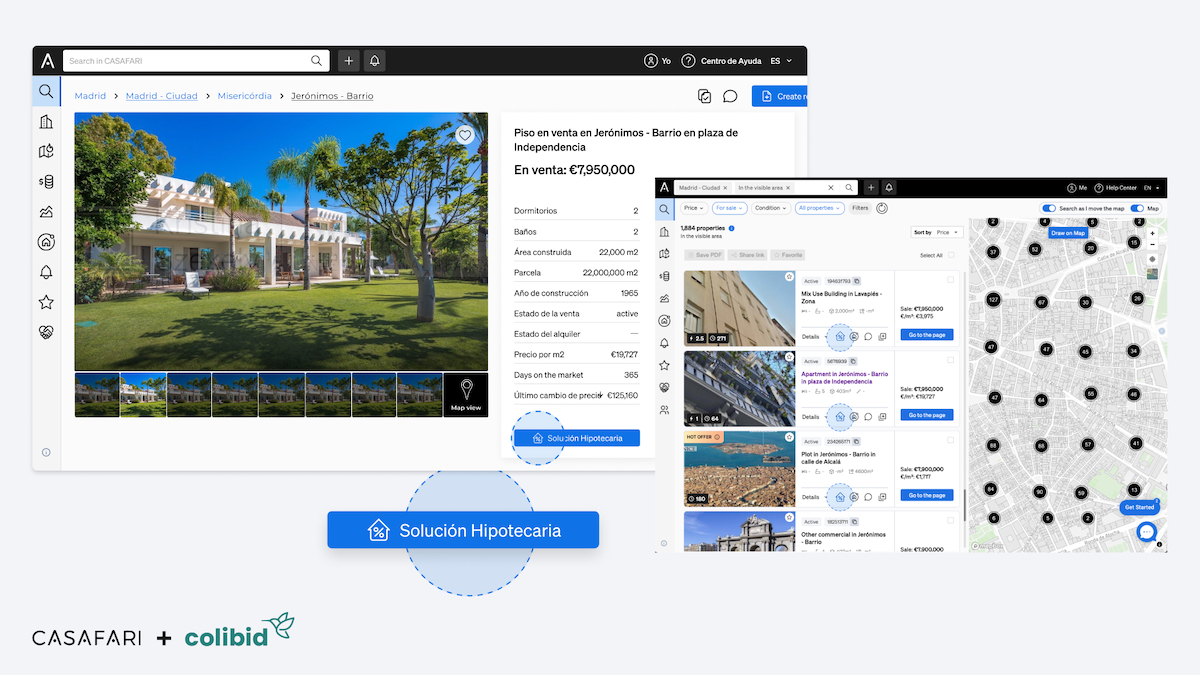Open the chat bubble icon near Create button
1200x675 pixels.
click(x=729, y=96)
